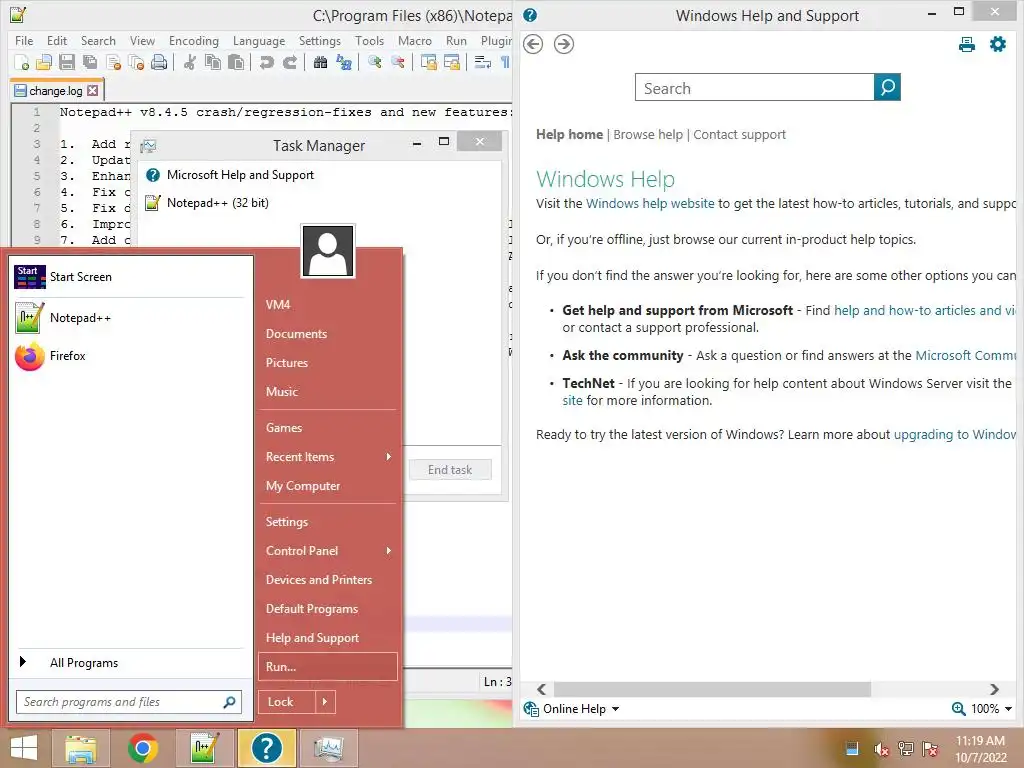This screenshot has width=1024, height=768.
Task: Open the Edit menu in Notepad++
Action: [x=57, y=40]
